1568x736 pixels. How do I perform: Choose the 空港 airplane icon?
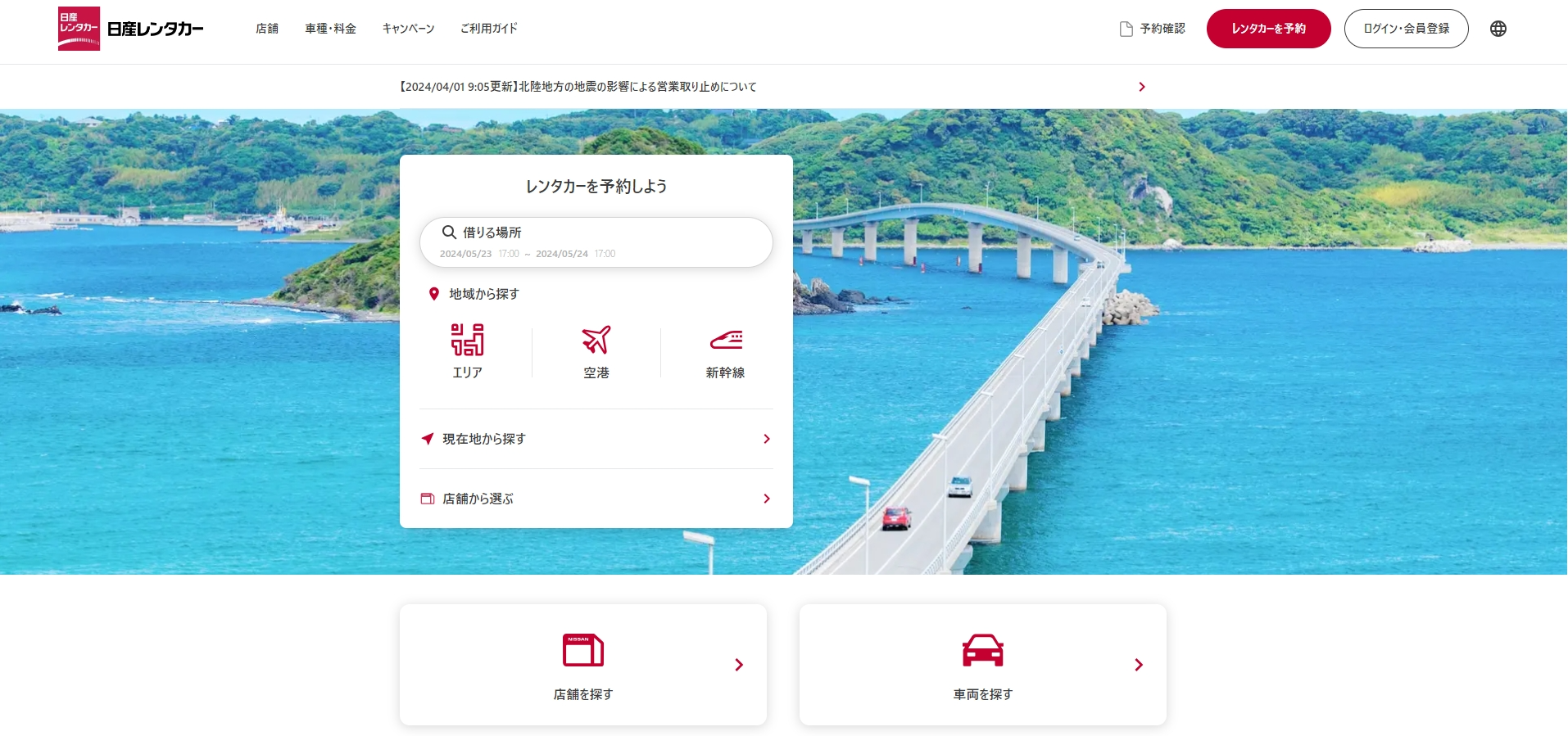(x=596, y=340)
